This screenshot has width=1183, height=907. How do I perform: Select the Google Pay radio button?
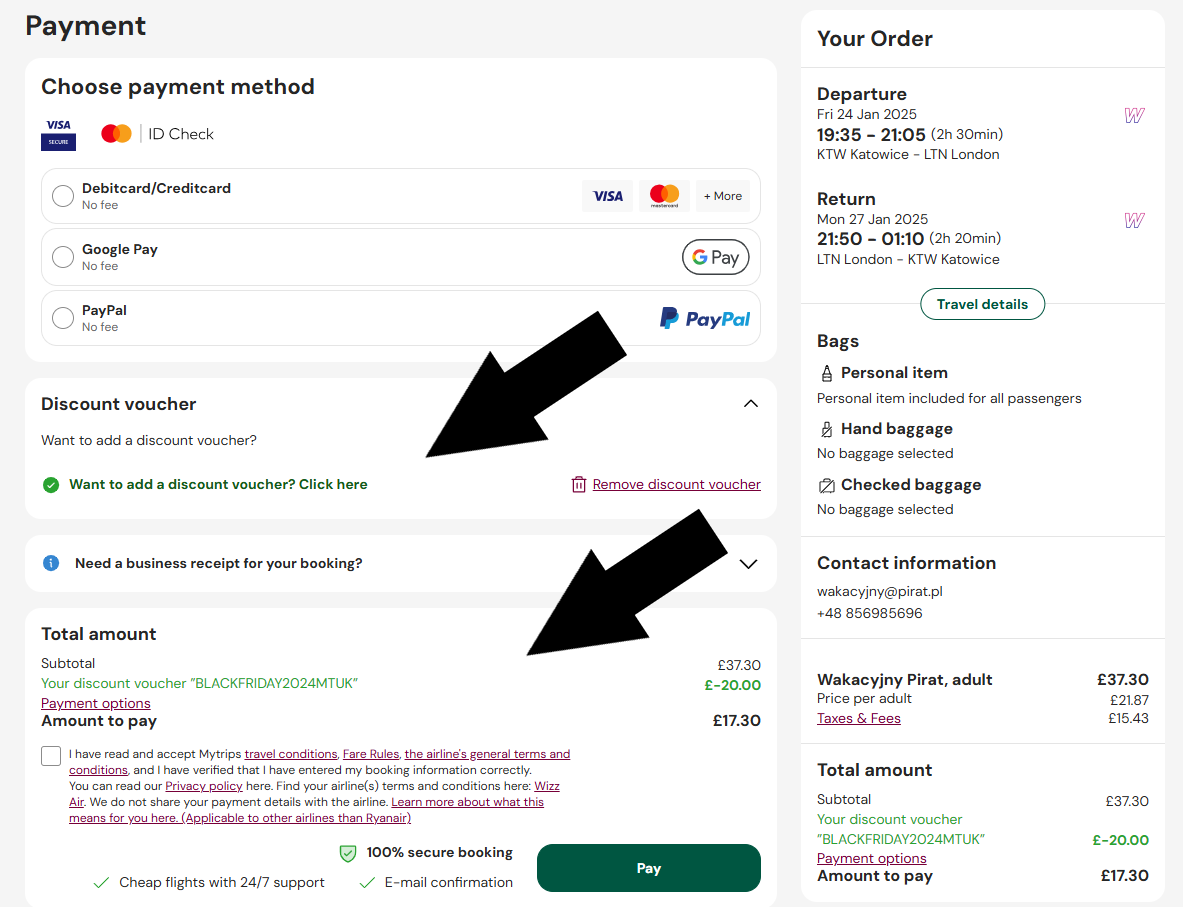point(63,257)
